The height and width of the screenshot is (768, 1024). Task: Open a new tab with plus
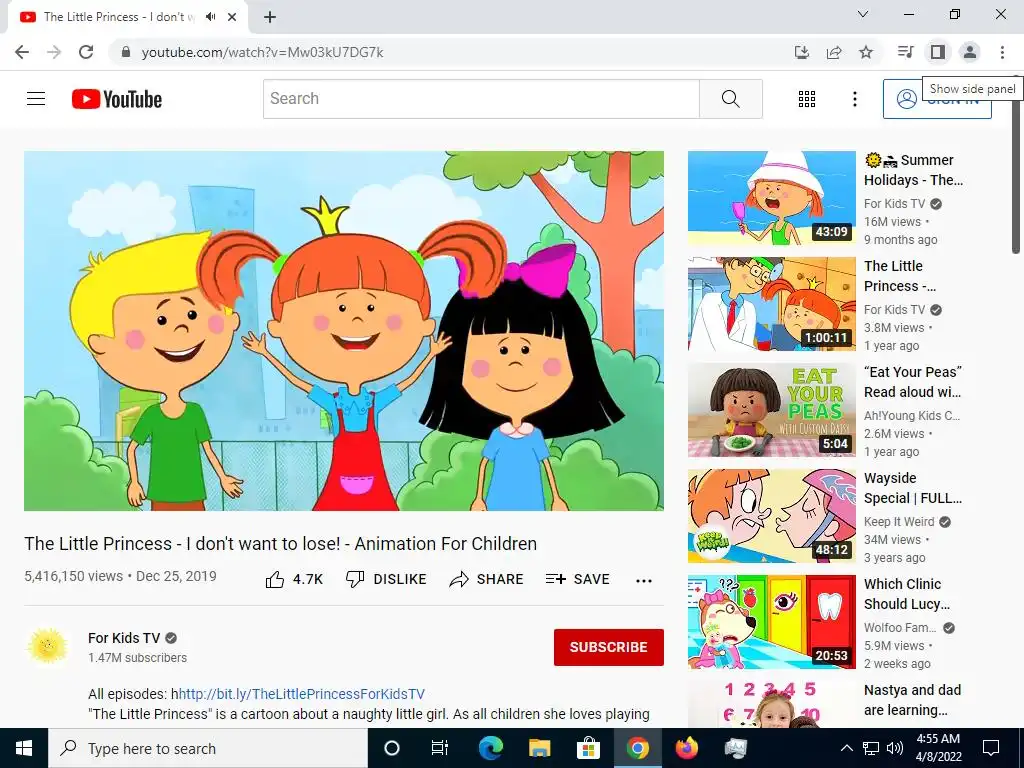coord(270,17)
